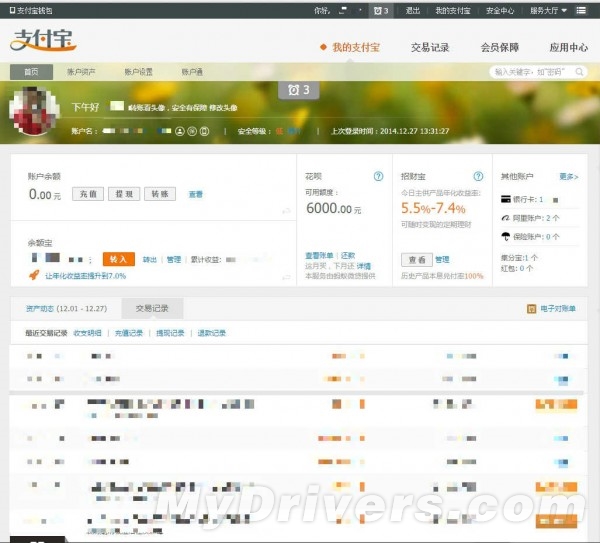600x543 pixels.
Task: Click the collapse arrow icon in 余额宝 panel
Action: (x=286, y=277)
